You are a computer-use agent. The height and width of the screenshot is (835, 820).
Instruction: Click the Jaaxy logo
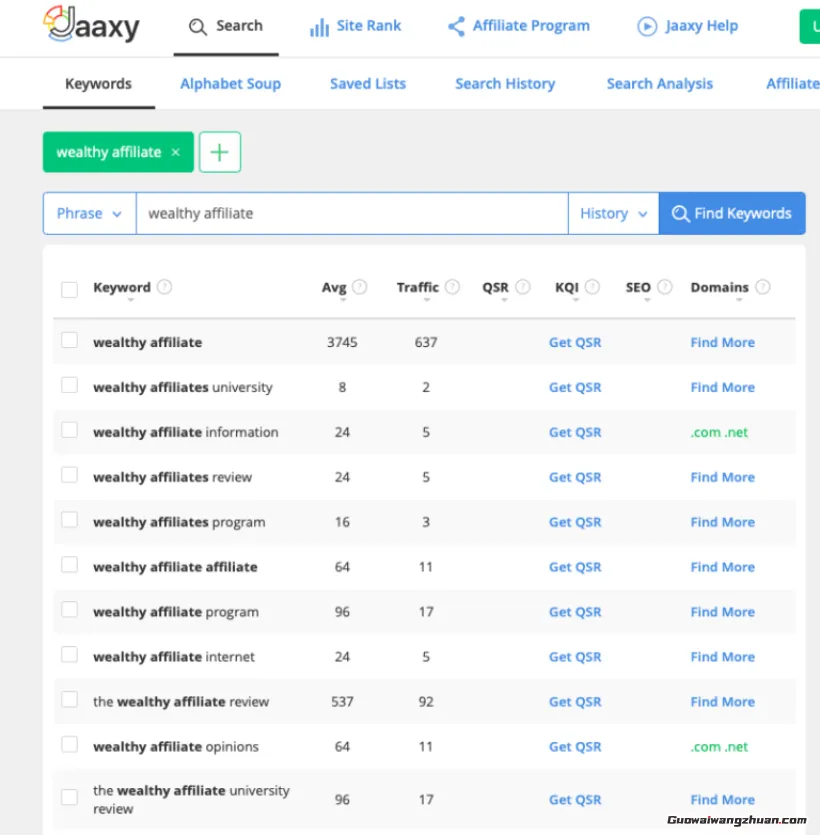click(x=91, y=24)
